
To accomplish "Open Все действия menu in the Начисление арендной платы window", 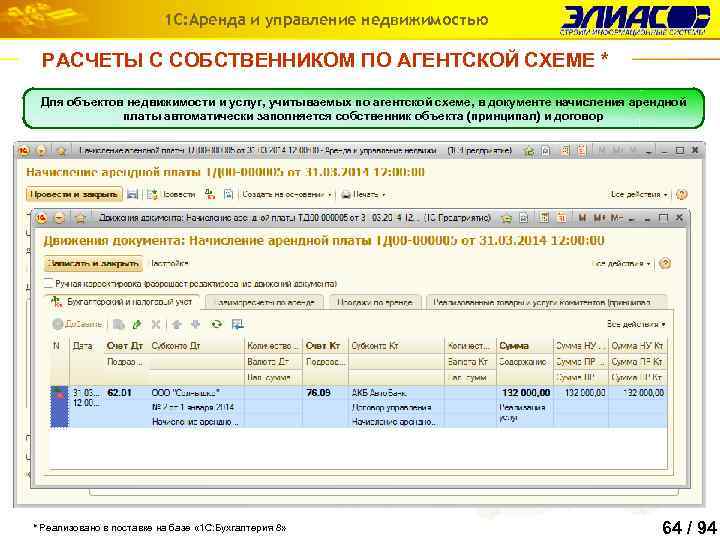I will [639, 195].
